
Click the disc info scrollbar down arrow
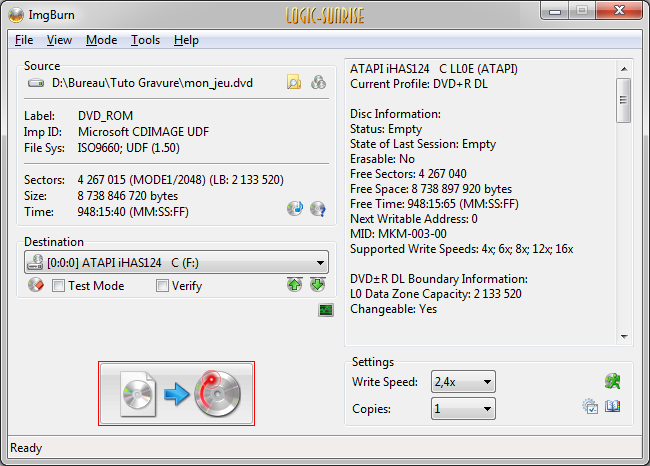[x=624, y=337]
